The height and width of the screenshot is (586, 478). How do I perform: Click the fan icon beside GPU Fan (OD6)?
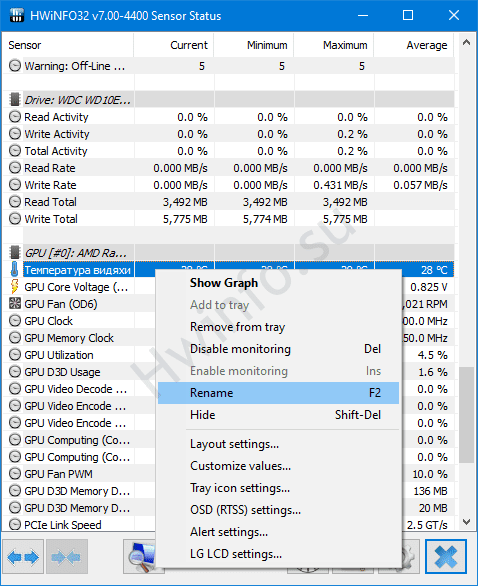click(15, 304)
